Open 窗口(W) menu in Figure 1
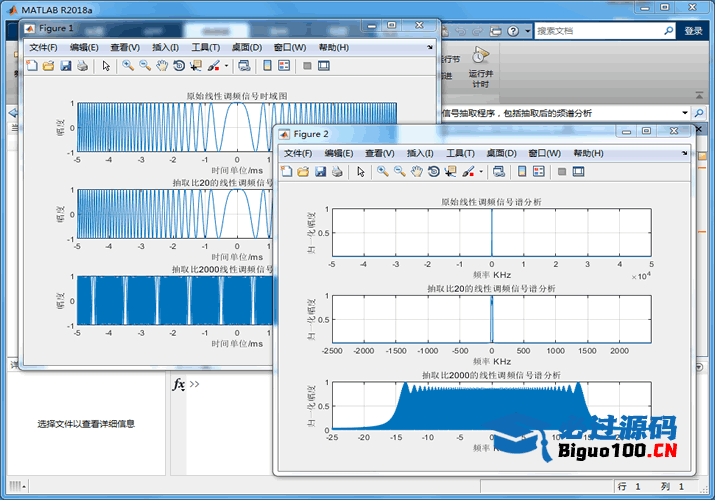The height and width of the screenshot is (500, 715). tap(290, 47)
